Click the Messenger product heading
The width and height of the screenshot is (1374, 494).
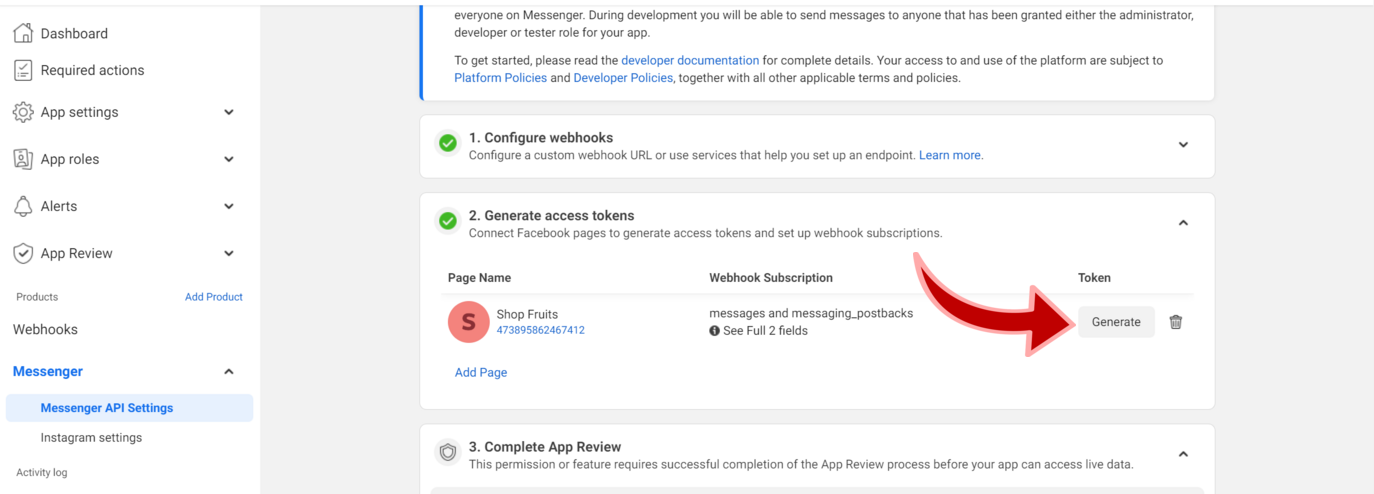[48, 371]
